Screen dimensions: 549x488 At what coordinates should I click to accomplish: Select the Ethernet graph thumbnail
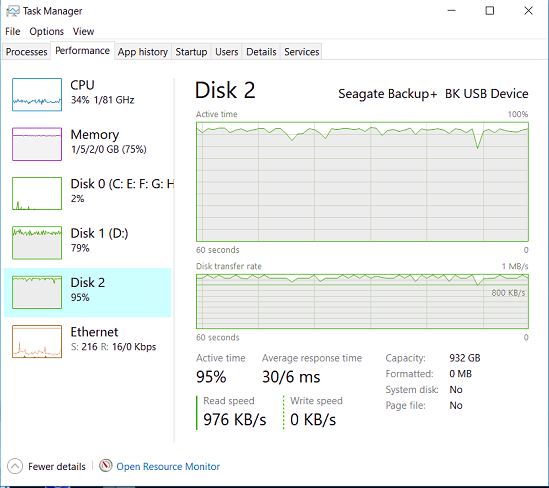click(x=37, y=341)
